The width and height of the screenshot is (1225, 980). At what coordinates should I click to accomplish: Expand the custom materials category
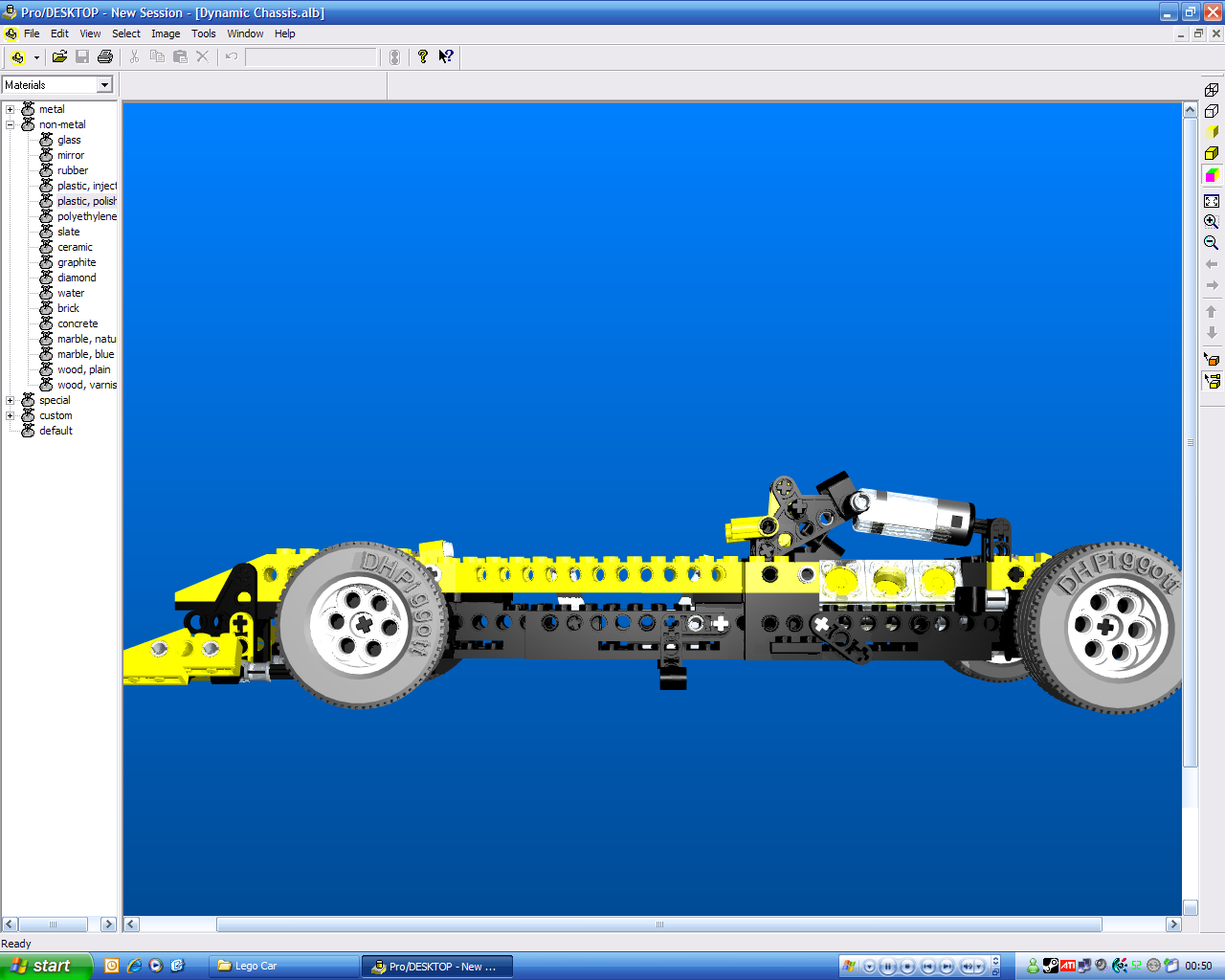11,415
